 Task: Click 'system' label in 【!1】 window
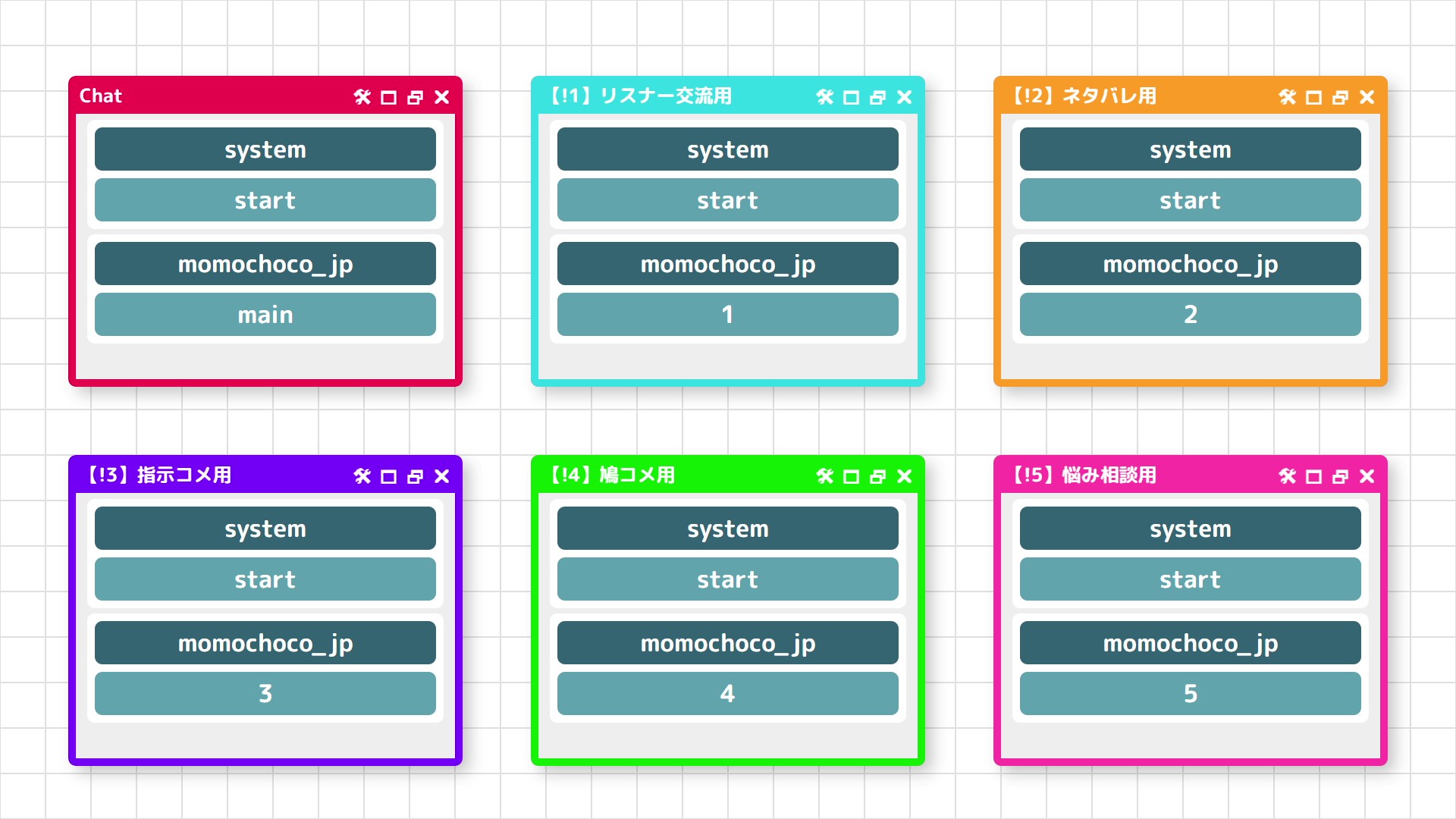[728, 149]
